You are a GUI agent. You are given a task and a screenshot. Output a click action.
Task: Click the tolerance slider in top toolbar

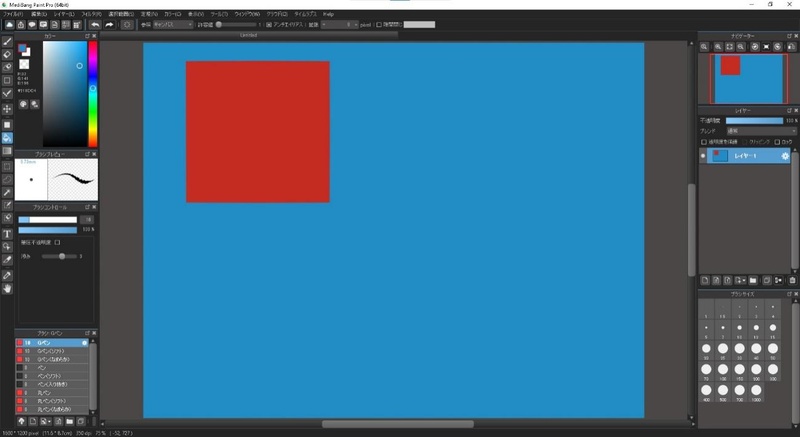(236, 24)
